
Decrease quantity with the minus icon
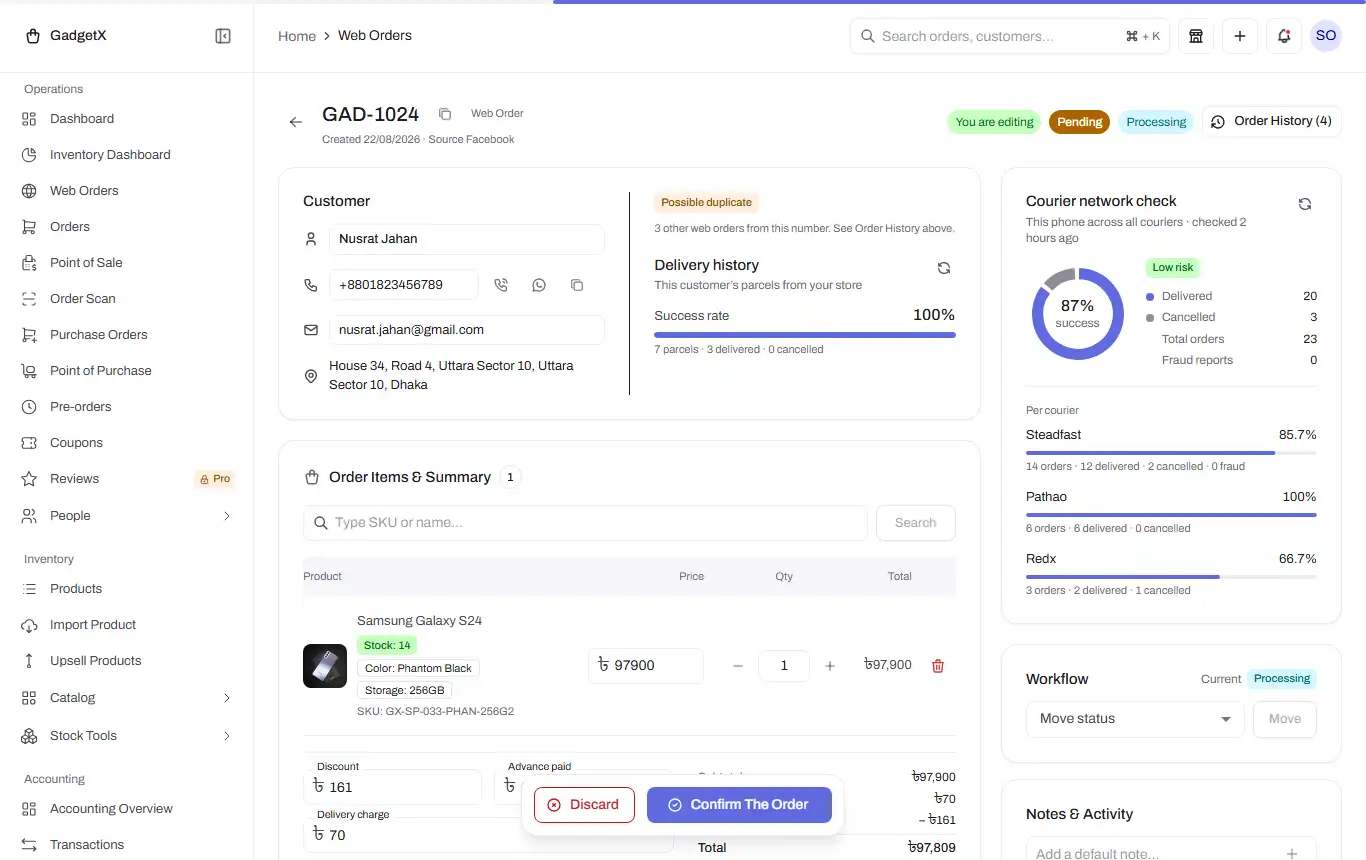738,666
